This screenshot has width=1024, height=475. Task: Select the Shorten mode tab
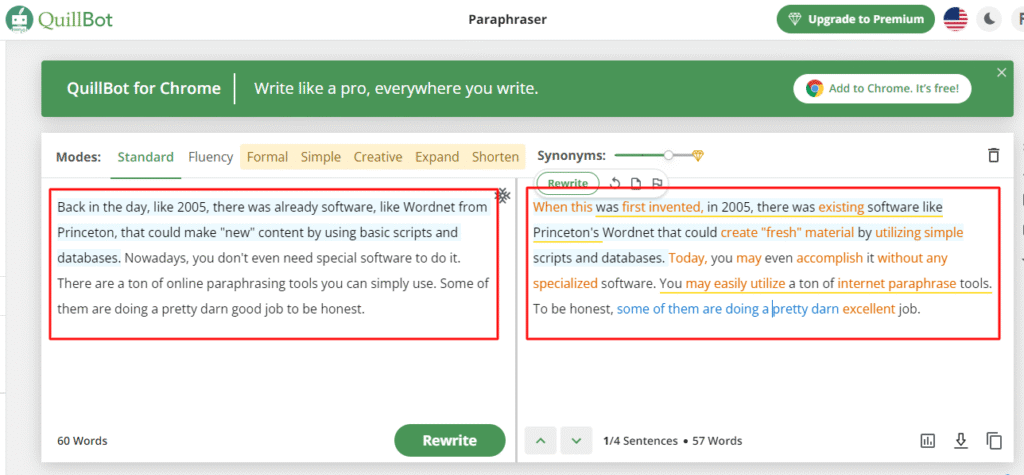[x=496, y=157]
